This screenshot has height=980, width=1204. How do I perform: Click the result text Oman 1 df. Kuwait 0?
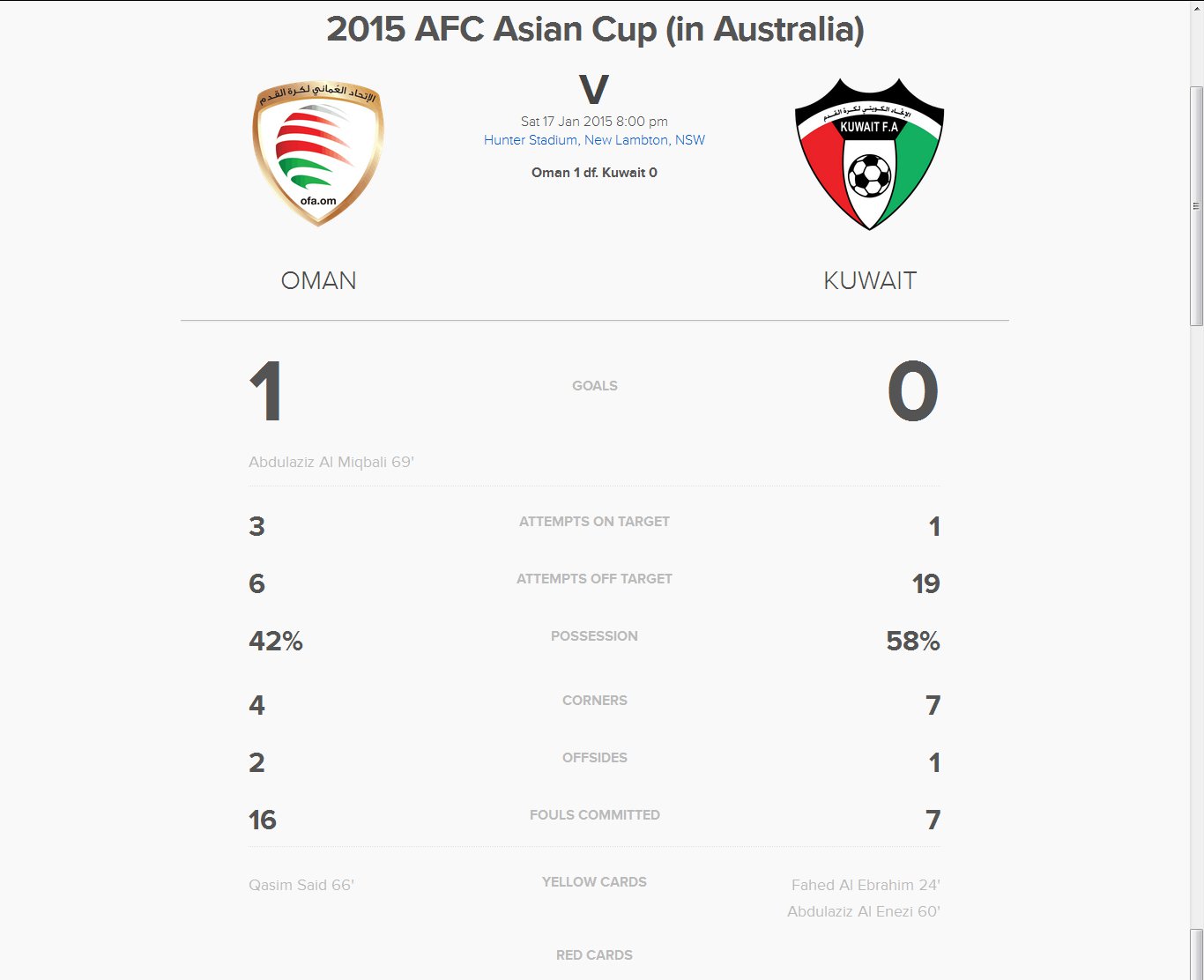(594, 173)
